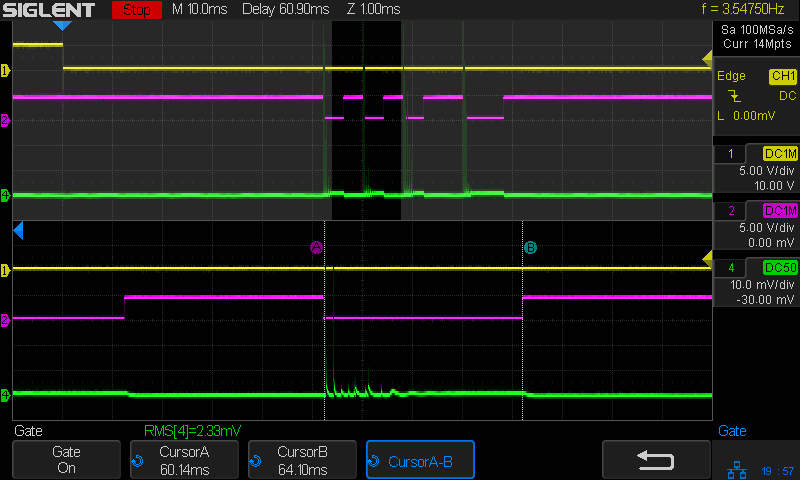The width and height of the screenshot is (800, 480).
Task: Toggle the Gate On softkey
Action: (66, 459)
